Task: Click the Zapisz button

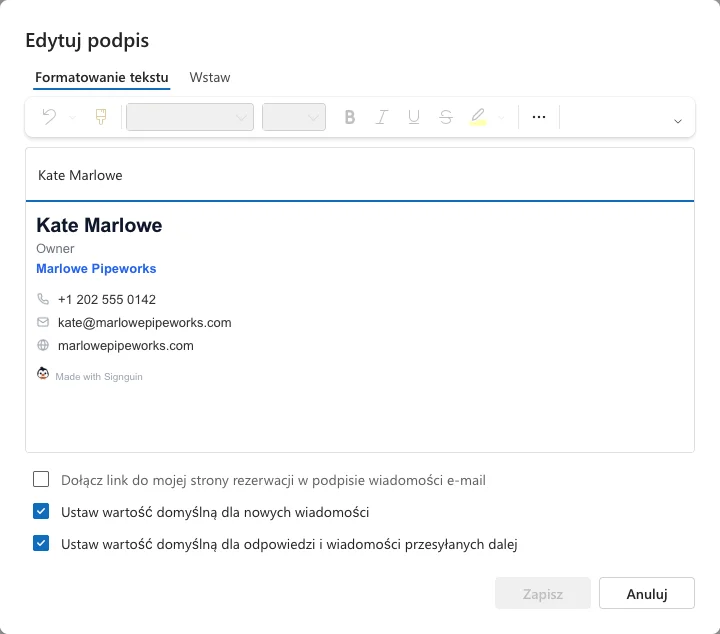Action: (x=543, y=593)
